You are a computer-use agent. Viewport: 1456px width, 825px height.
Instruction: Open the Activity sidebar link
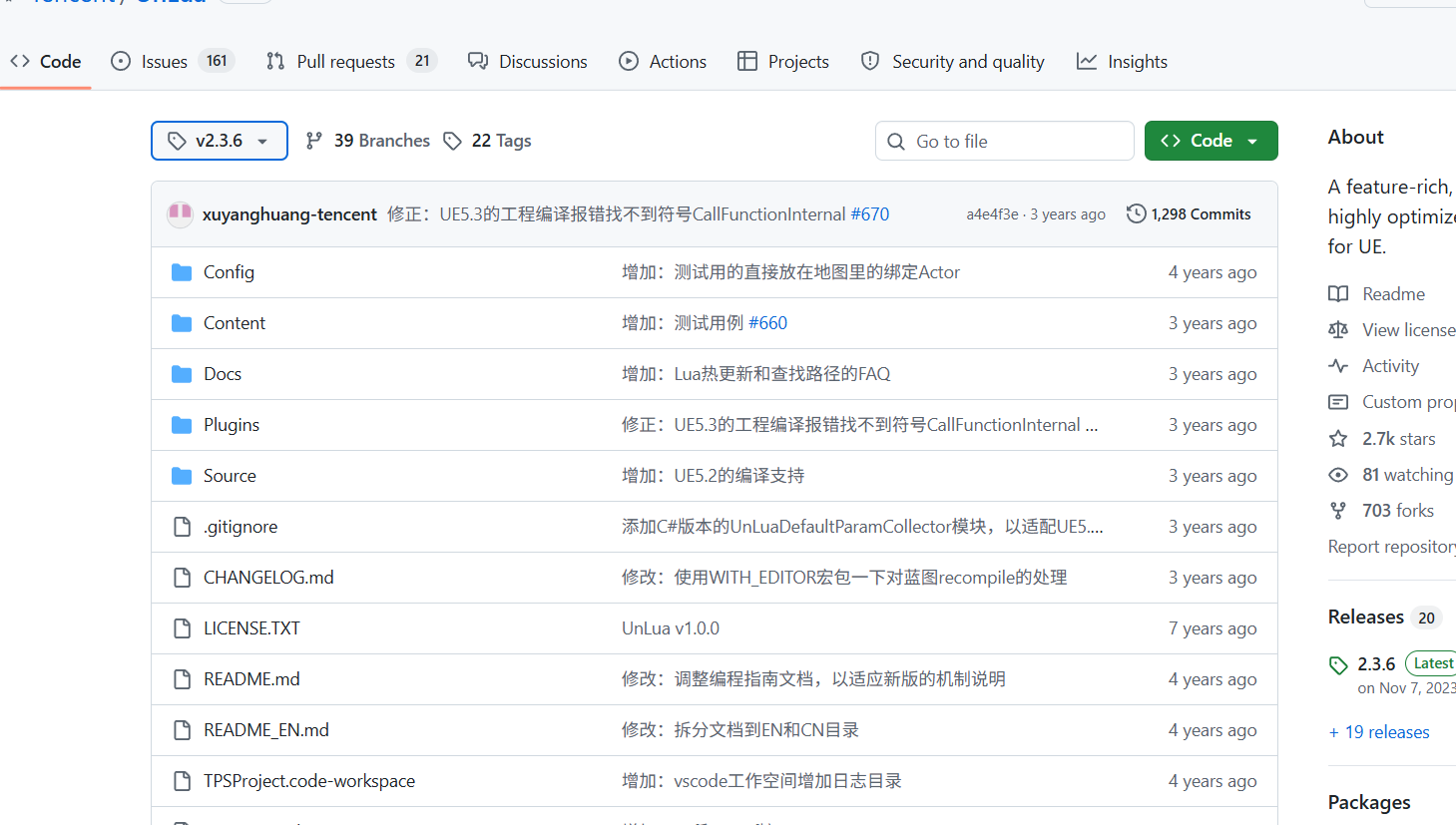tap(1373, 366)
